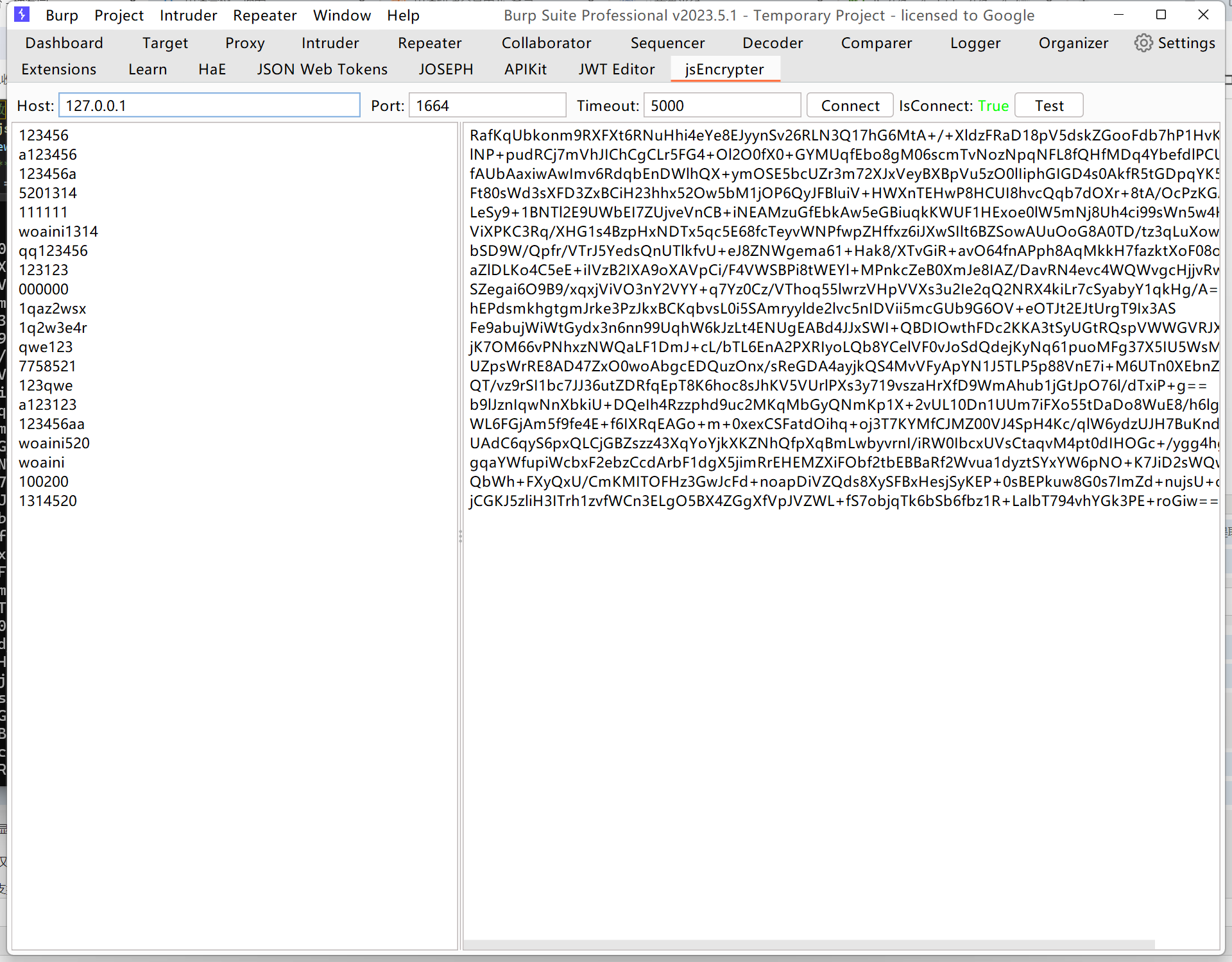Open the JSON Web Tokens tab

tap(322, 69)
